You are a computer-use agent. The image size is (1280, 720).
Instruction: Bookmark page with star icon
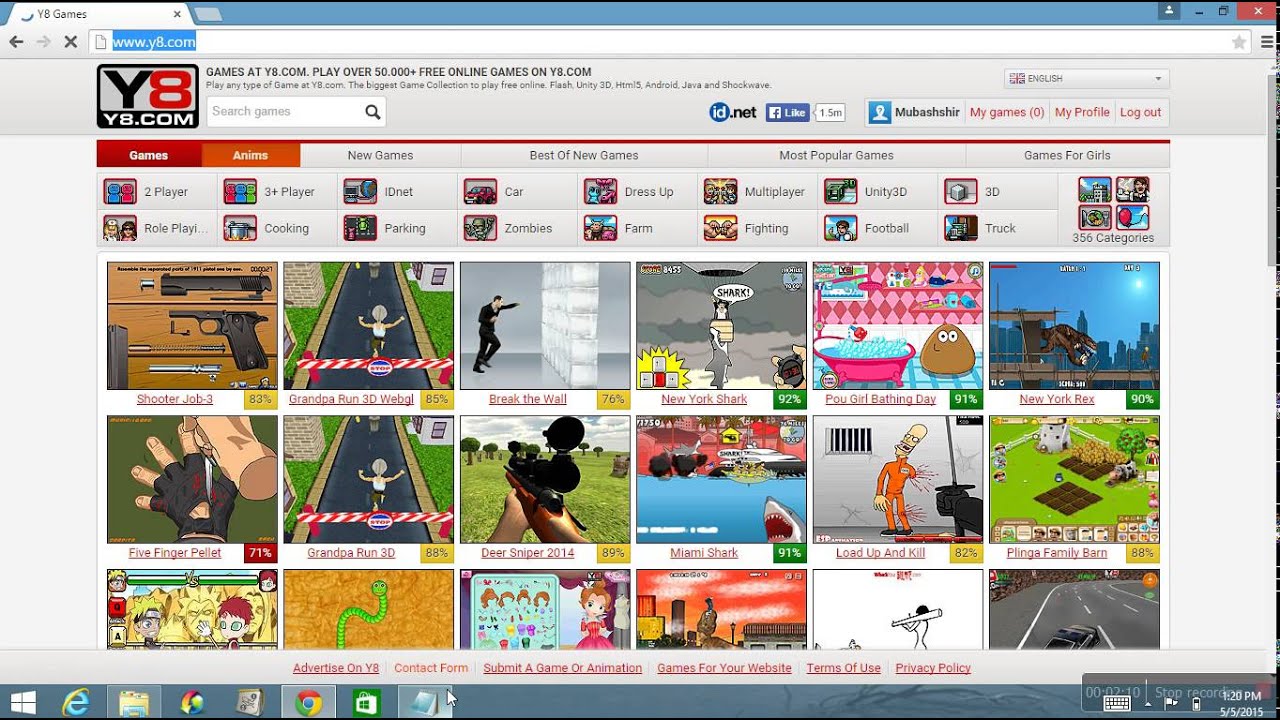point(1239,42)
